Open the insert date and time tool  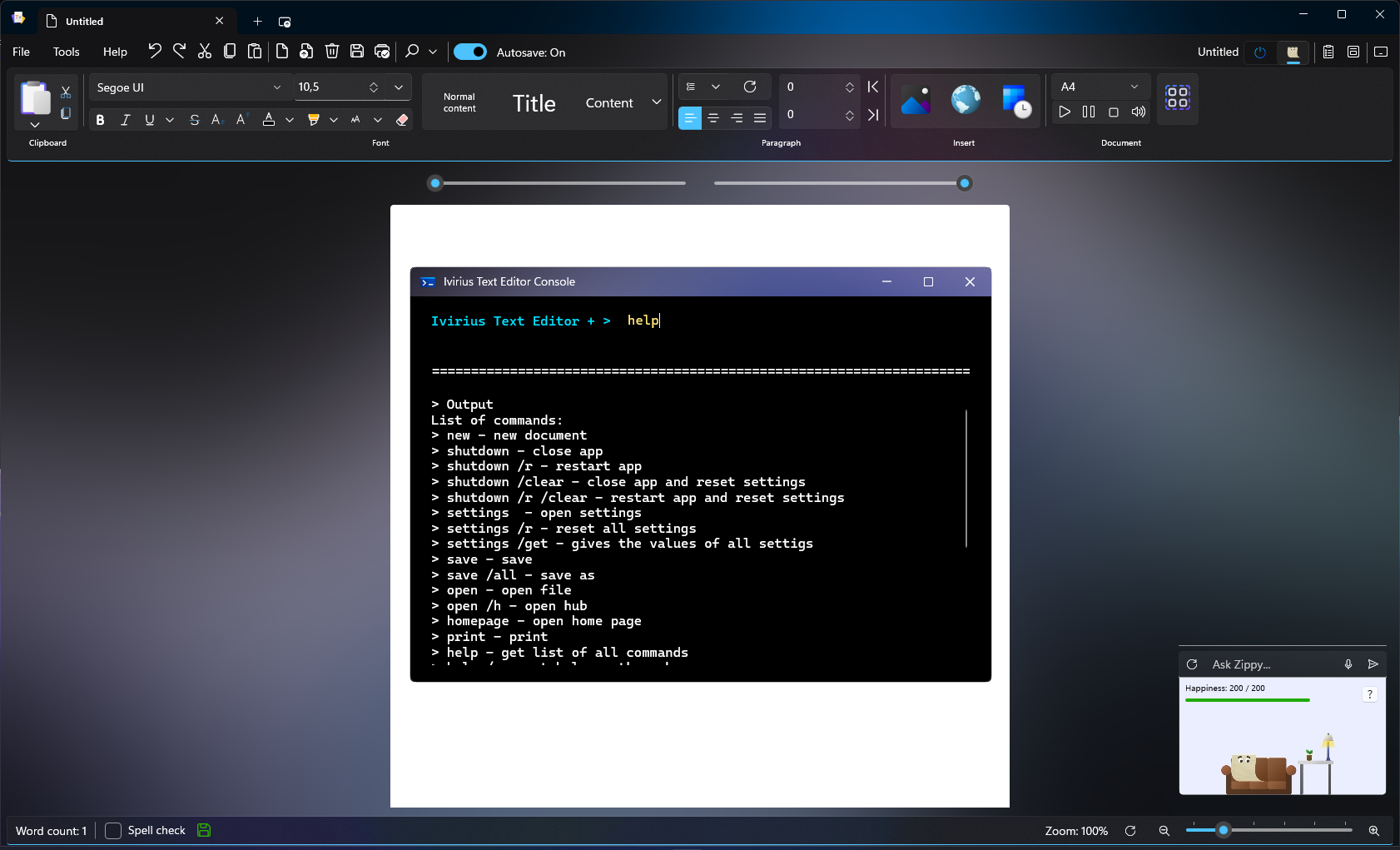point(1017,100)
